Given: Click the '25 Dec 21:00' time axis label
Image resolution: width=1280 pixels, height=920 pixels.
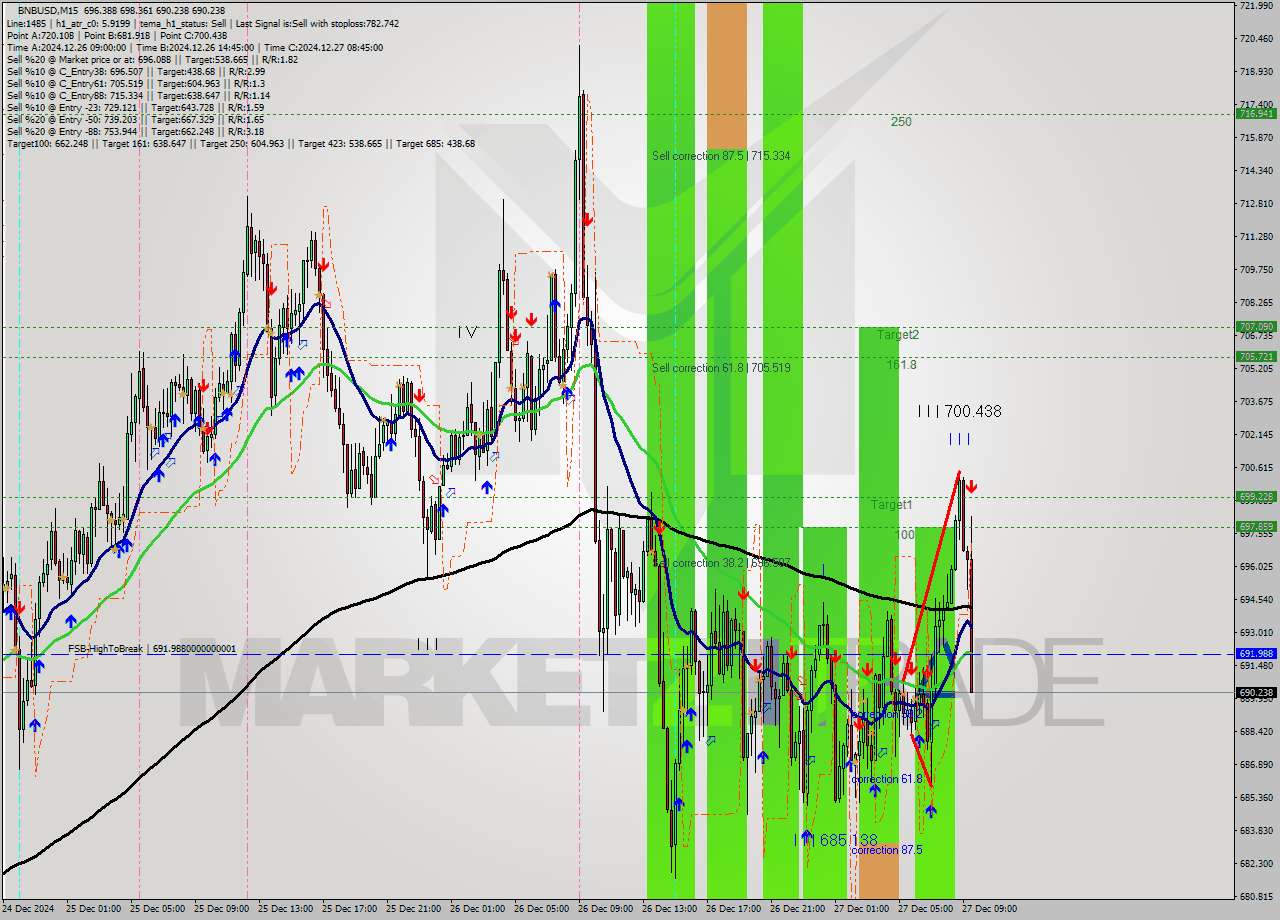Looking at the screenshot, I should click(412, 909).
